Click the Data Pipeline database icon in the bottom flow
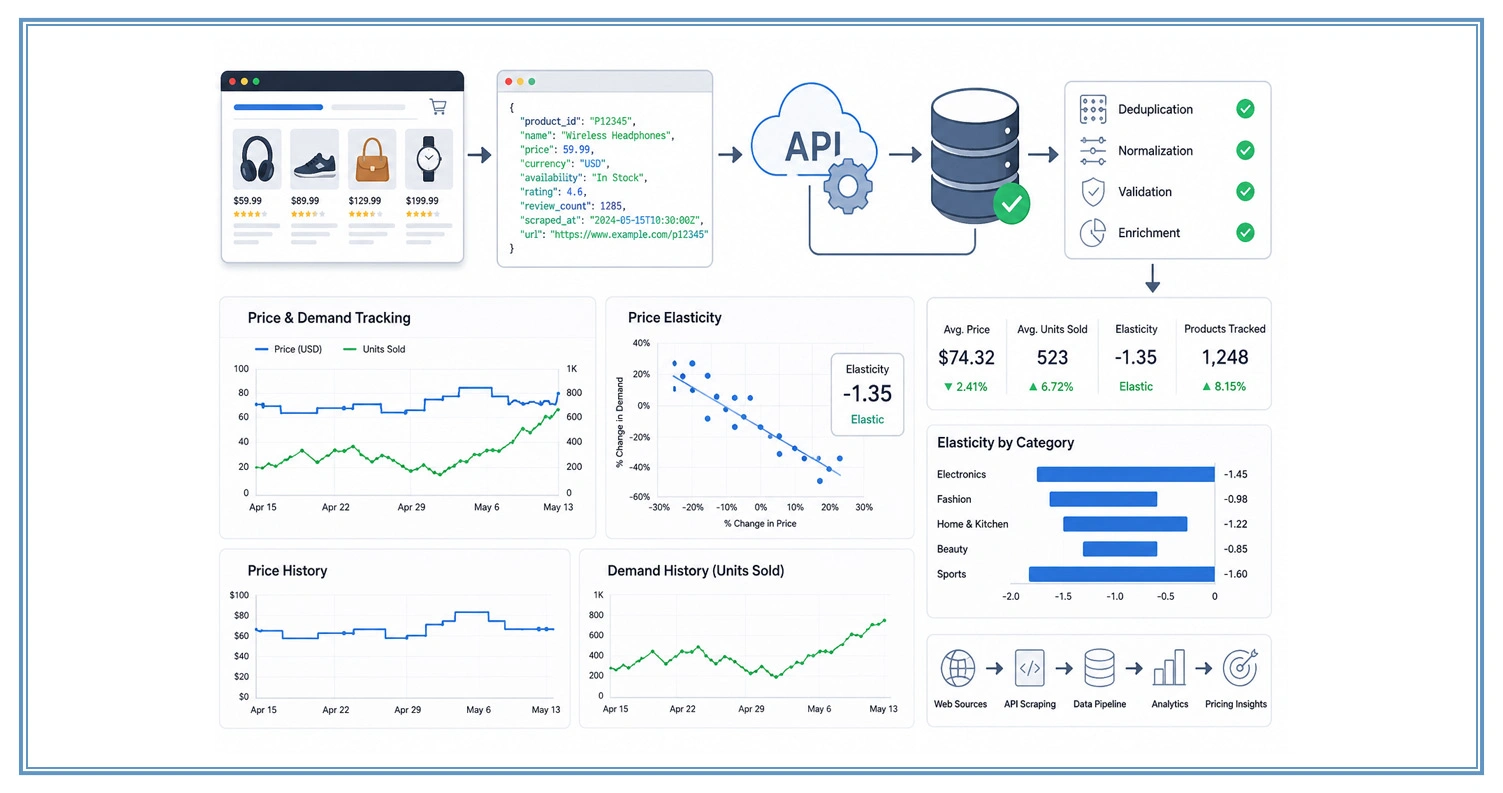Screen dimensions: 1503x793 [x=1099, y=667]
